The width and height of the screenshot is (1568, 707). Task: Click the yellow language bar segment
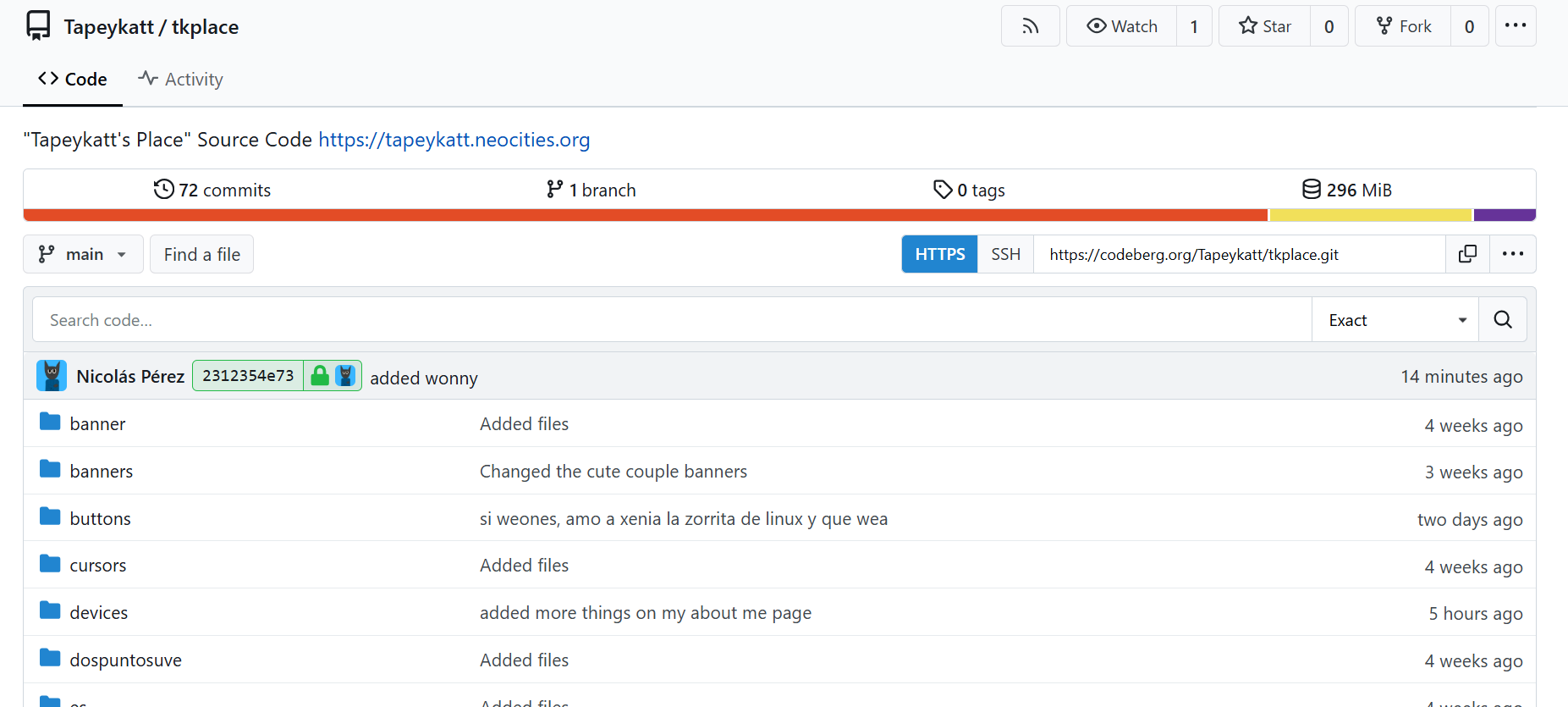[1370, 215]
